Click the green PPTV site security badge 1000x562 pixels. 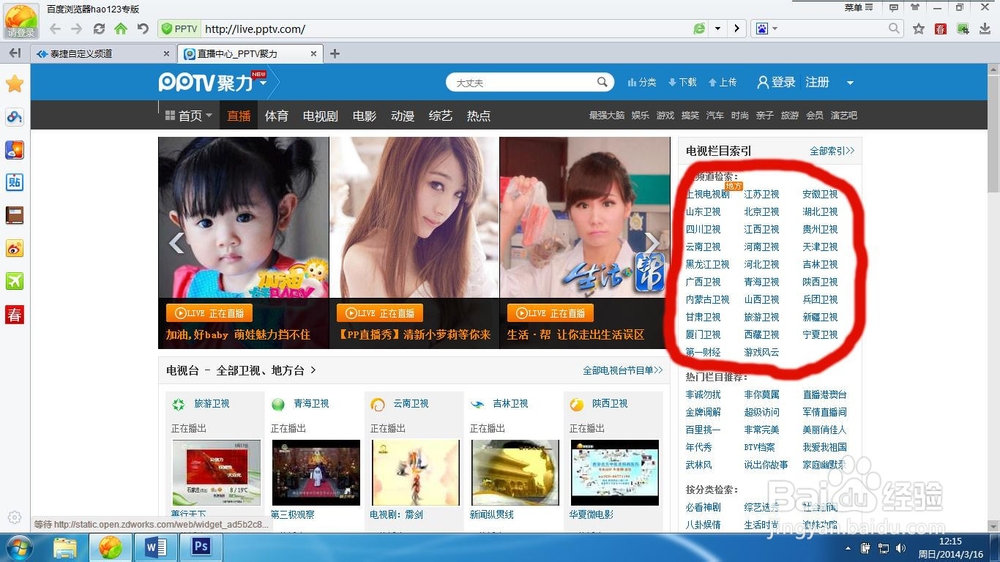[x=179, y=29]
